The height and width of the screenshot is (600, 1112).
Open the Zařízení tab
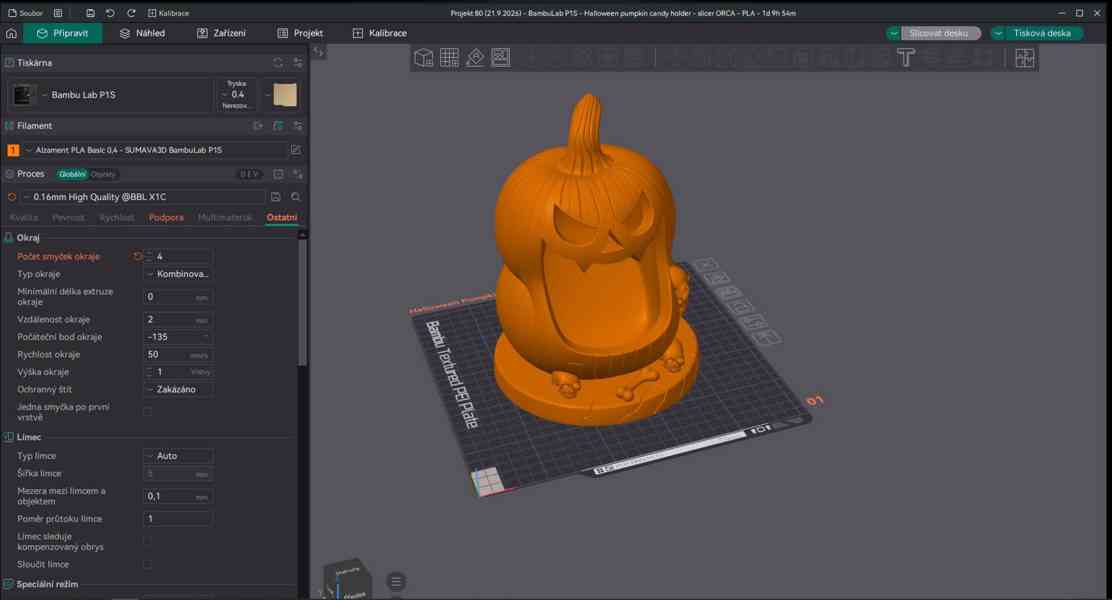(x=221, y=33)
